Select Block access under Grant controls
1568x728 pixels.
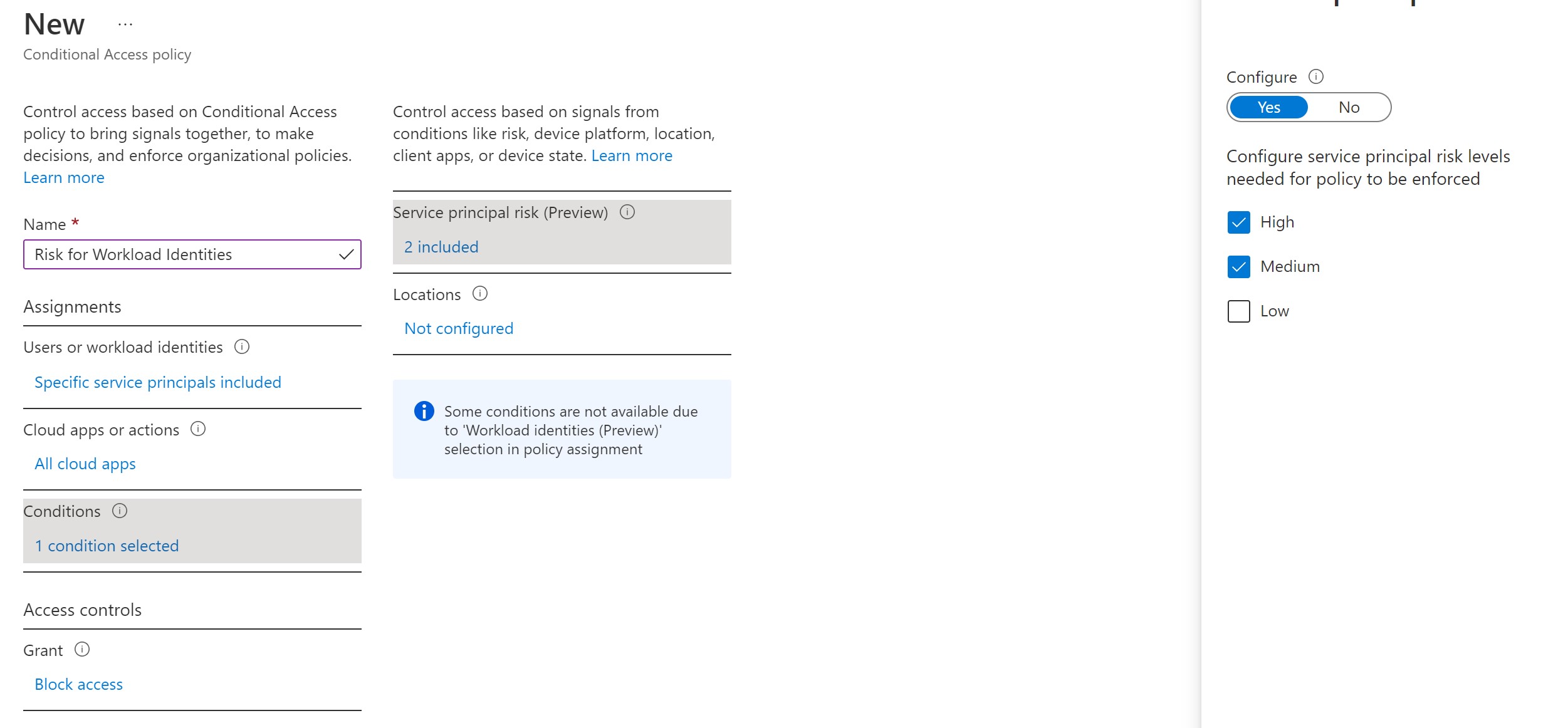tap(78, 684)
